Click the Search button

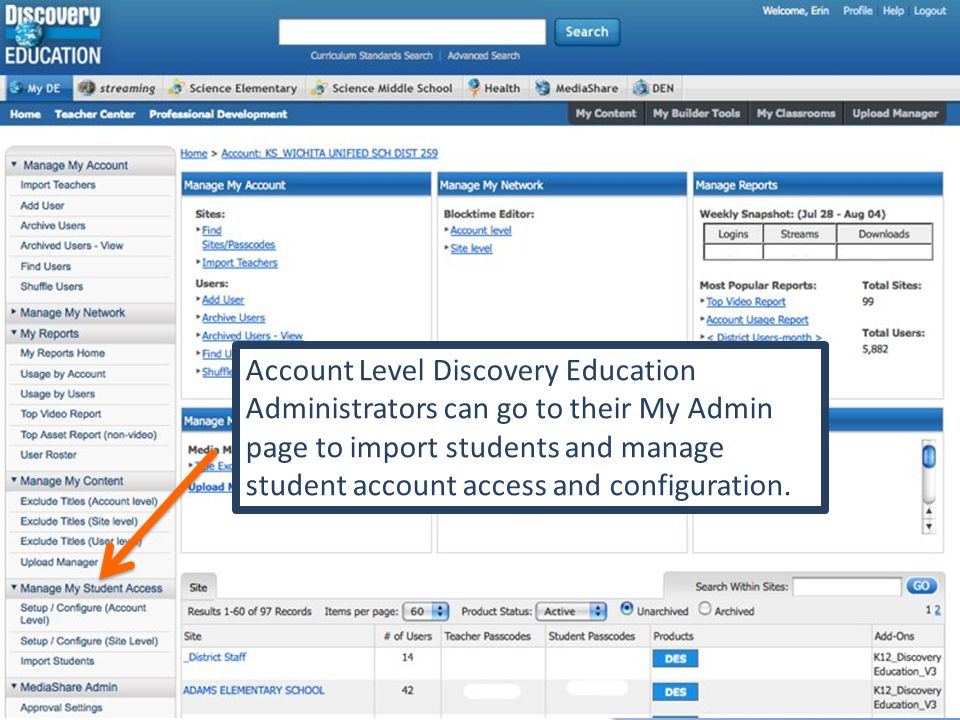[x=587, y=32]
